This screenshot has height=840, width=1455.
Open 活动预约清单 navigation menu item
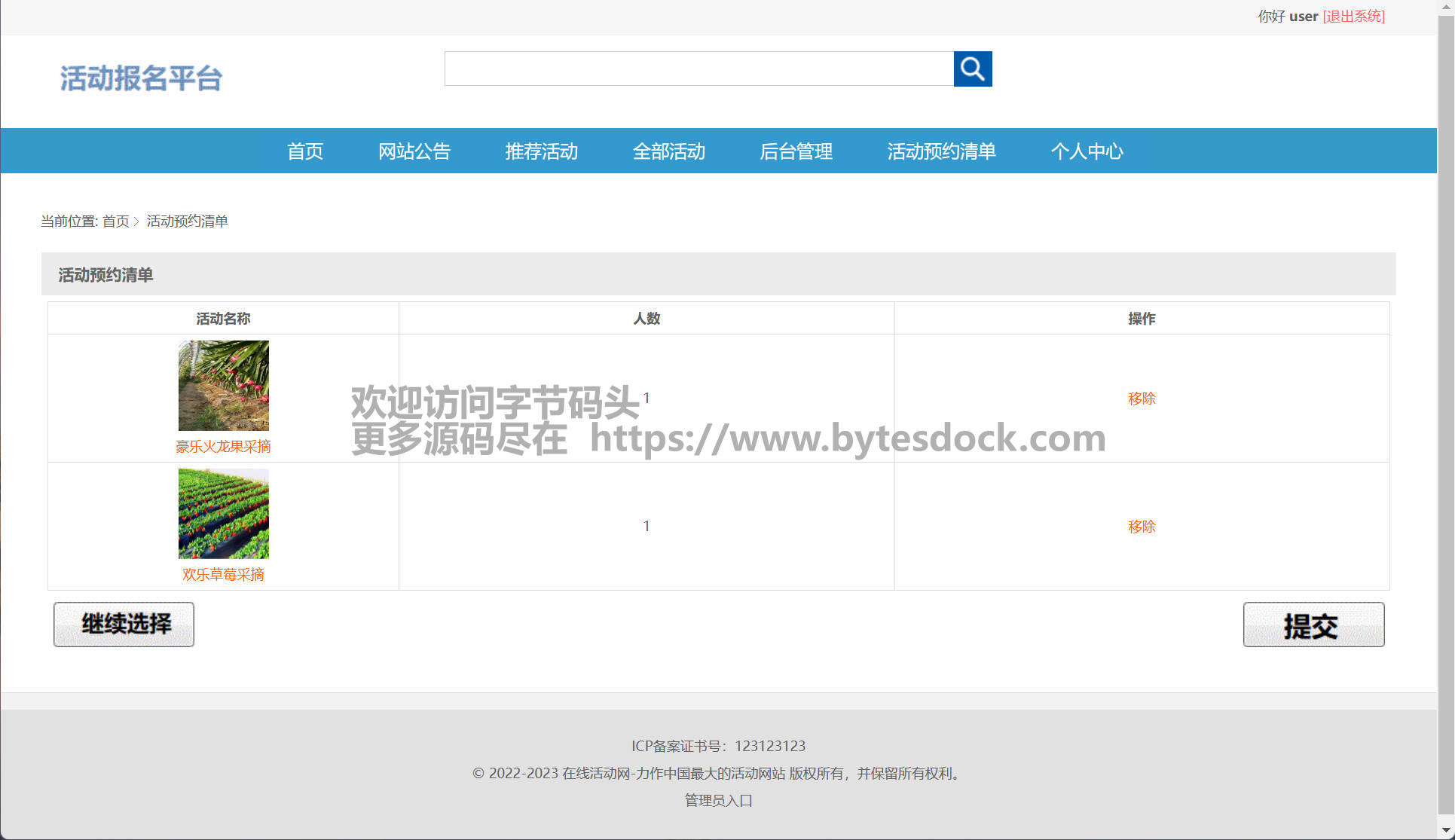[x=941, y=151]
